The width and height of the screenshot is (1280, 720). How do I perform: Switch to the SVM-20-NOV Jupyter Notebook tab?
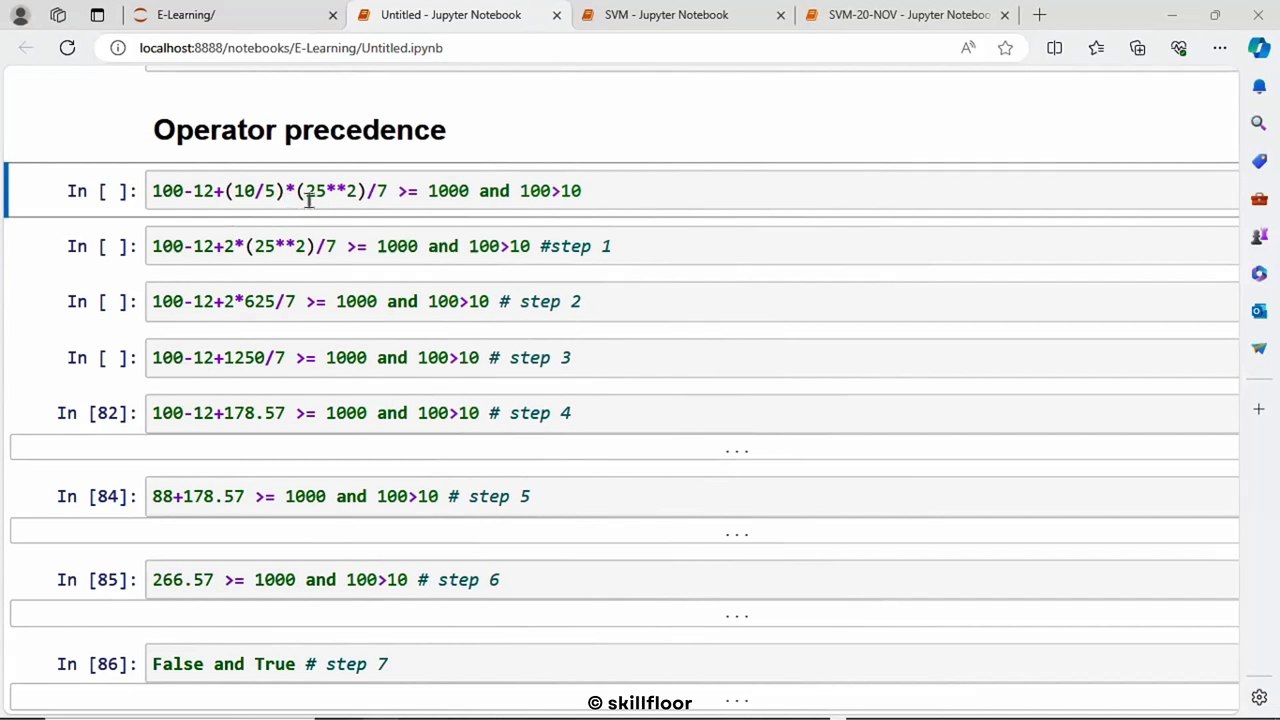point(908,15)
